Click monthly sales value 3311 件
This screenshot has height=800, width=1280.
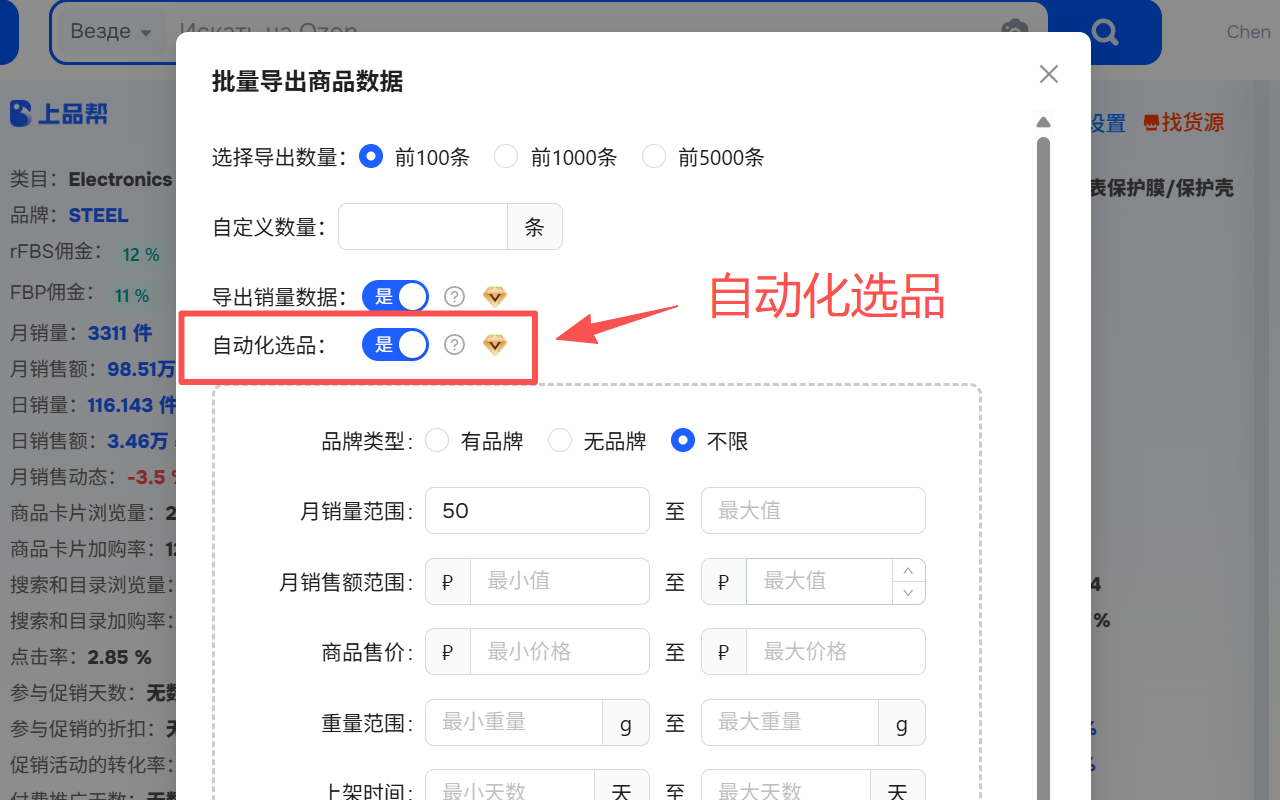point(120,333)
